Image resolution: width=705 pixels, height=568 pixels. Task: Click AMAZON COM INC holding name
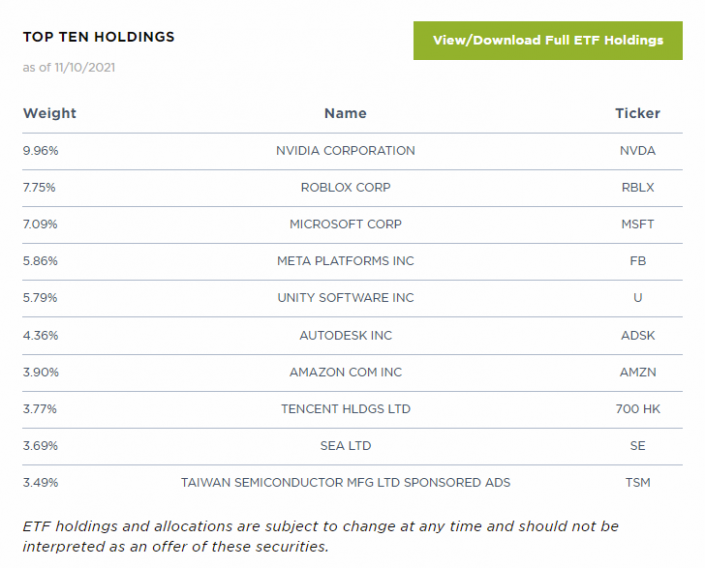[345, 372]
